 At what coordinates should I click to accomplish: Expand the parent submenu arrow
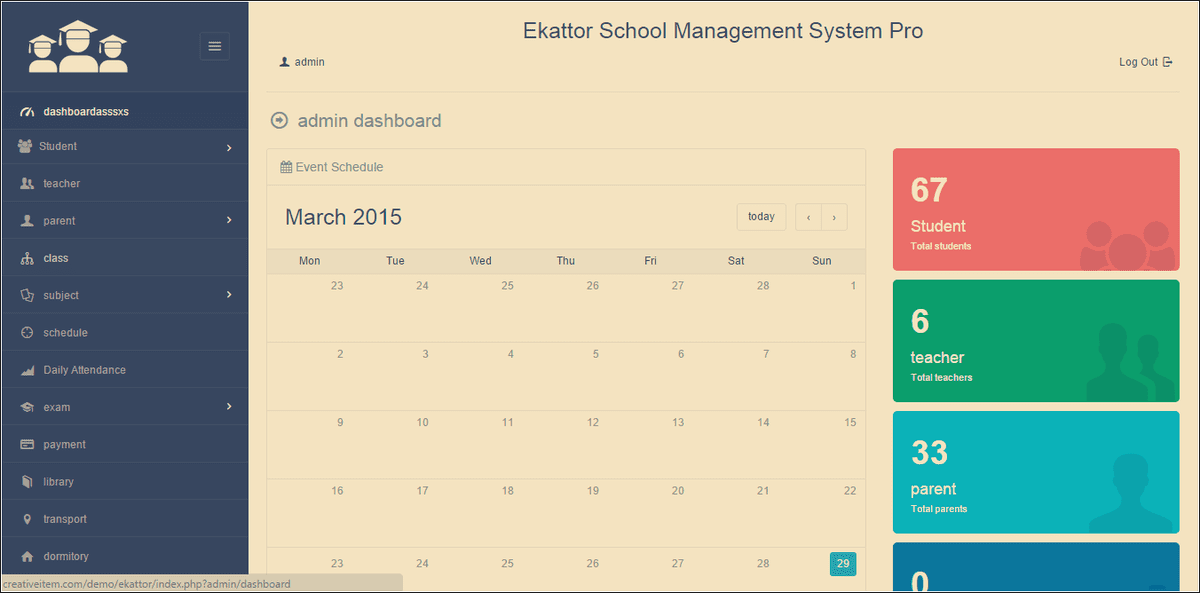point(229,221)
